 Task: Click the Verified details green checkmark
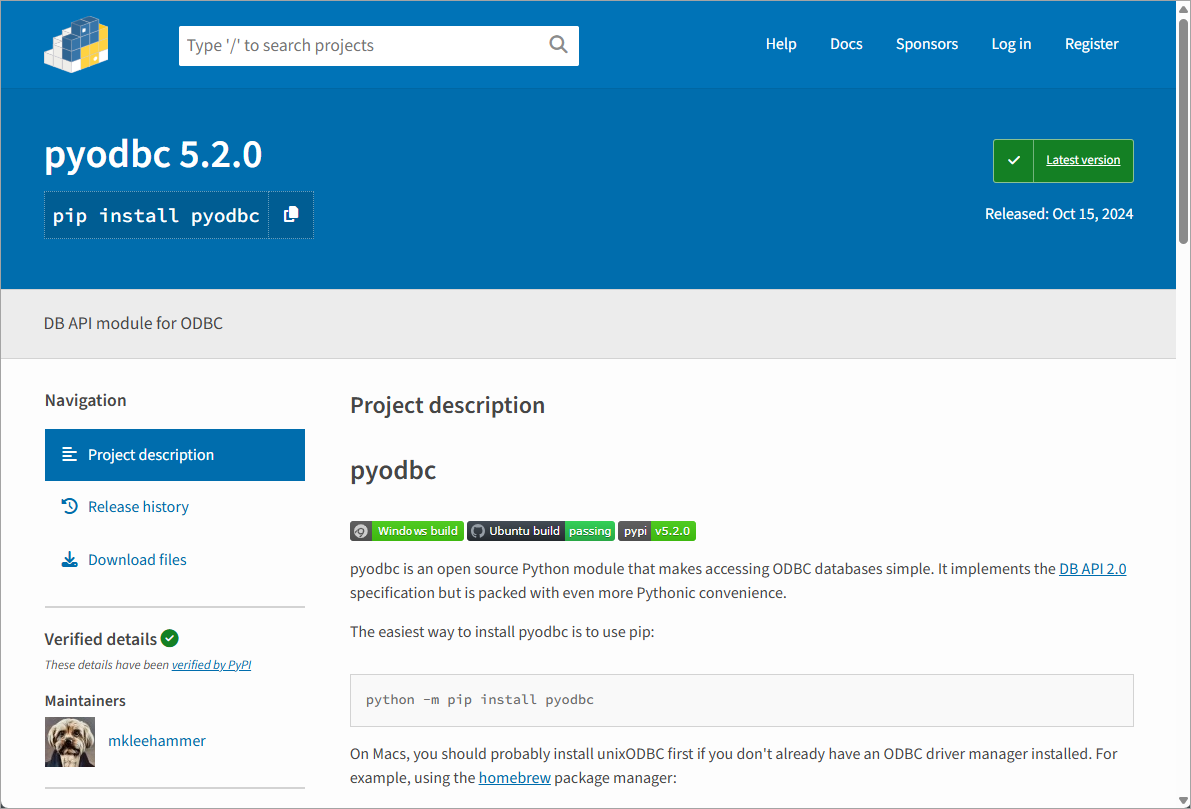click(170, 639)
